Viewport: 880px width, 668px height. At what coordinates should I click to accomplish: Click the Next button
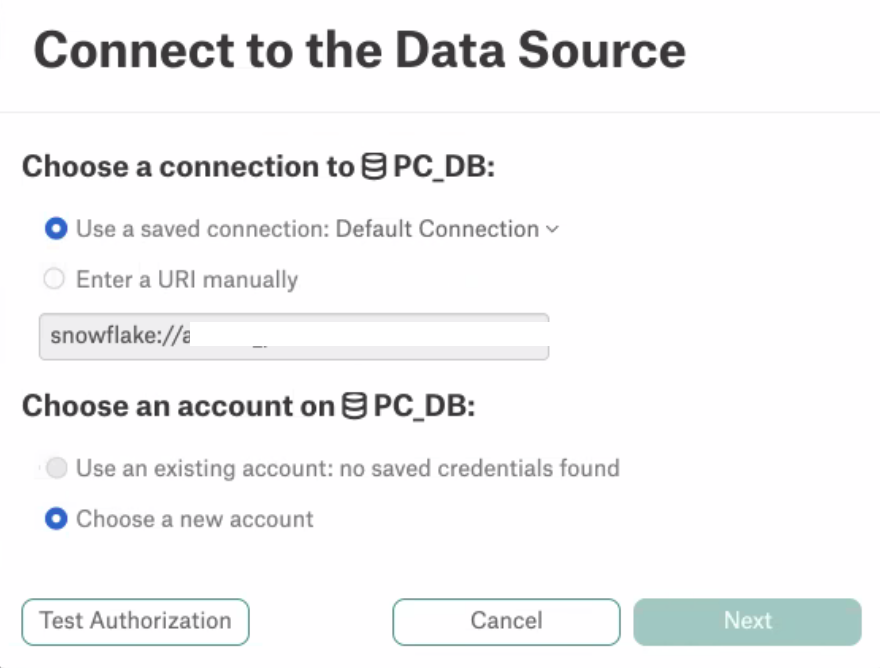[748, 621]
